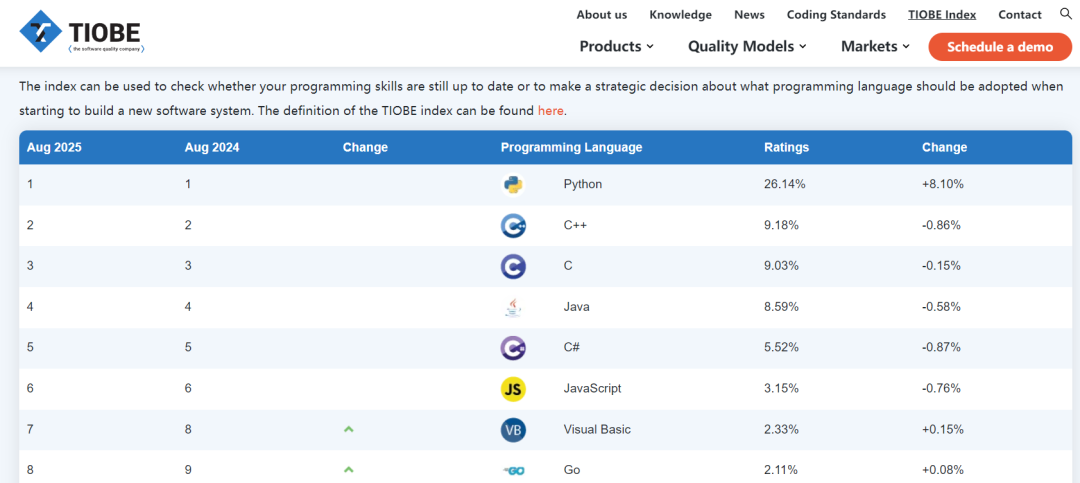
Task: Click JavaScript's 3.15% rating
Action: (x=782, y=389)
